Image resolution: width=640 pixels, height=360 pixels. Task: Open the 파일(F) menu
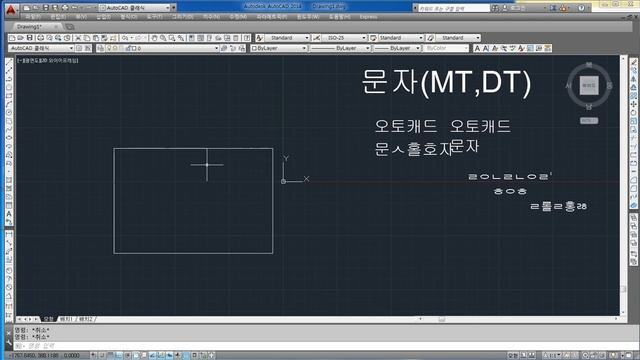(33, 17)
